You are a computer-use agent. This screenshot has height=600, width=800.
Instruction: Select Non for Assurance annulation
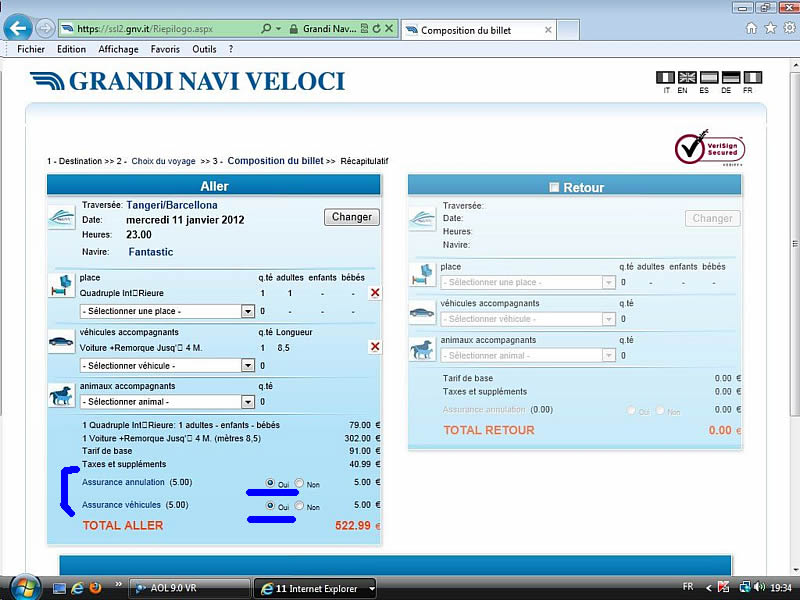[x=299, y=483]
